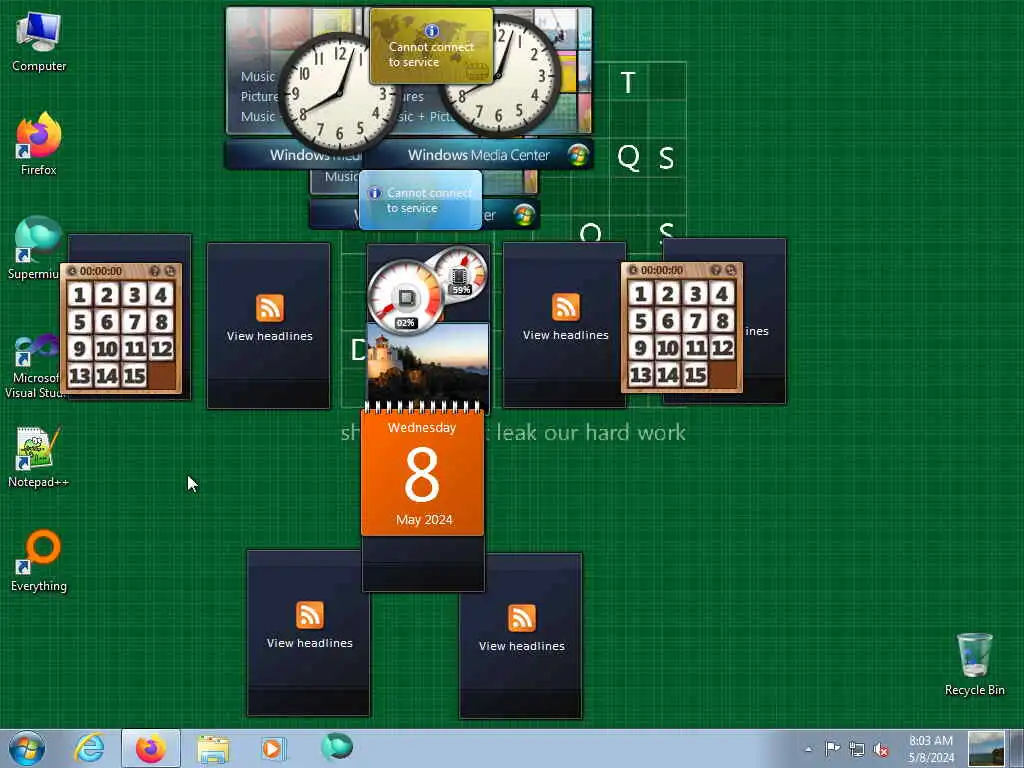The image size is (1024, 768).
Task: Select "Music" in the lower Media Center gadget
Action: point(342,176)
